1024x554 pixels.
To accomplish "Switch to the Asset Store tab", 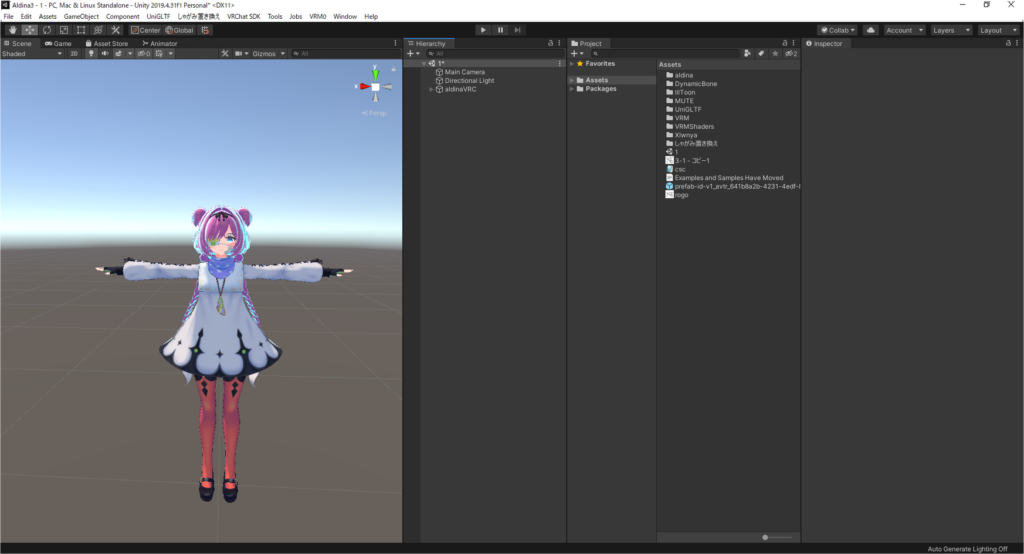I will (x=107, y=44).
